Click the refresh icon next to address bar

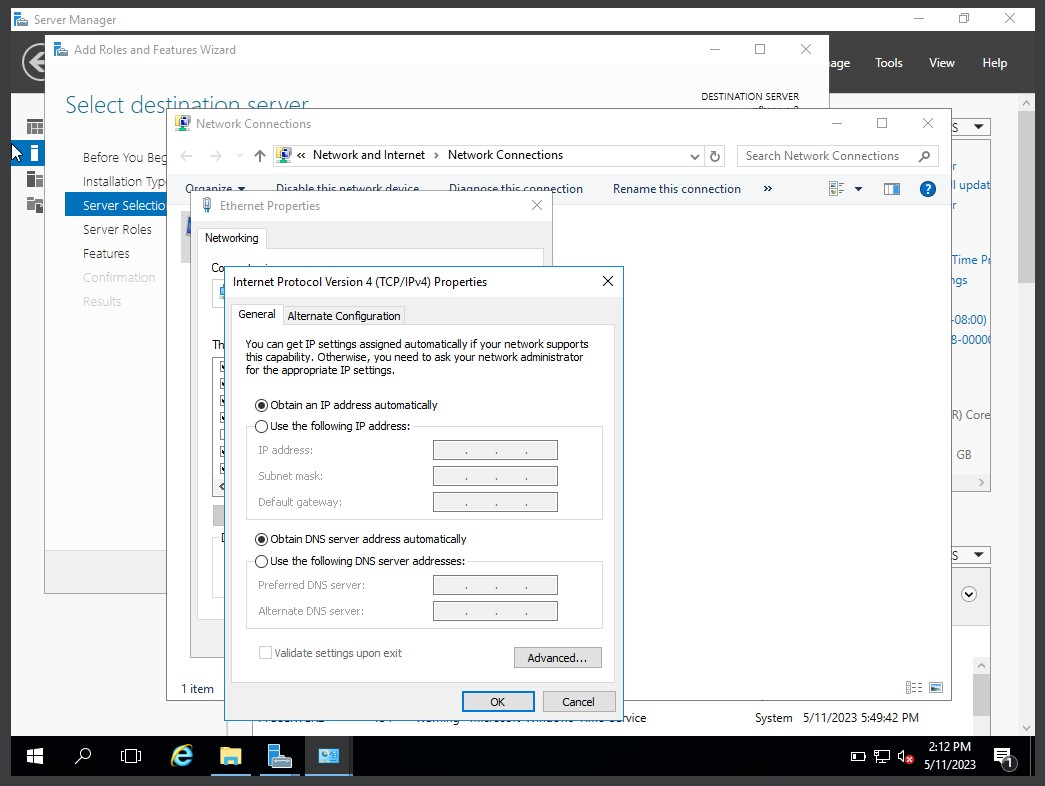714,156
